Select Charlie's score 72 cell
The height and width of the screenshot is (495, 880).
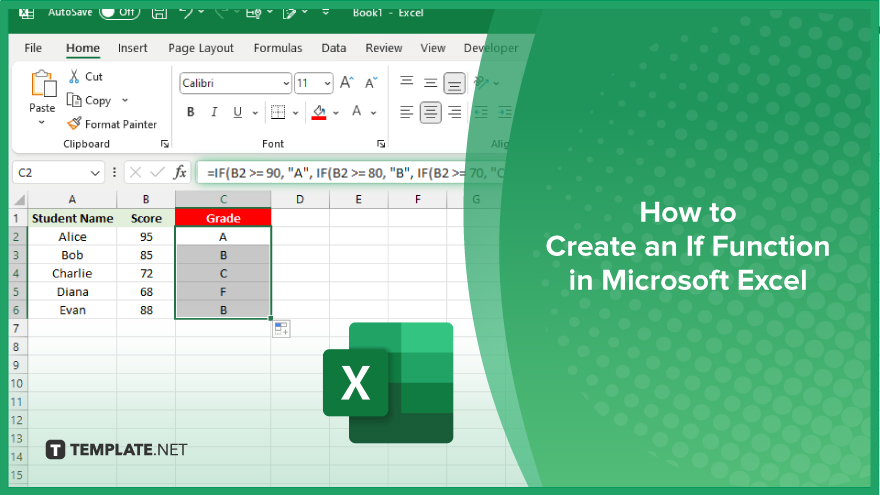tap(146, 273)
